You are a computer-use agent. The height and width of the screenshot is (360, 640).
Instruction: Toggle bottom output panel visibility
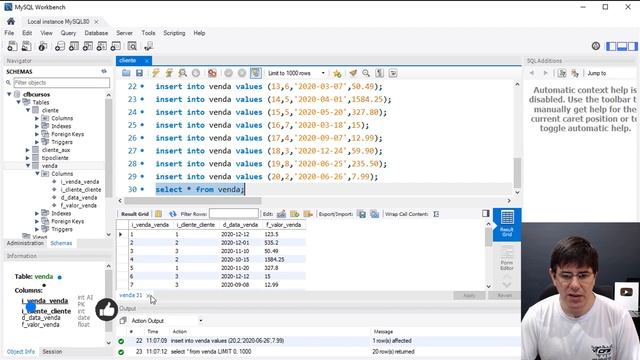(x=622, y=46)
